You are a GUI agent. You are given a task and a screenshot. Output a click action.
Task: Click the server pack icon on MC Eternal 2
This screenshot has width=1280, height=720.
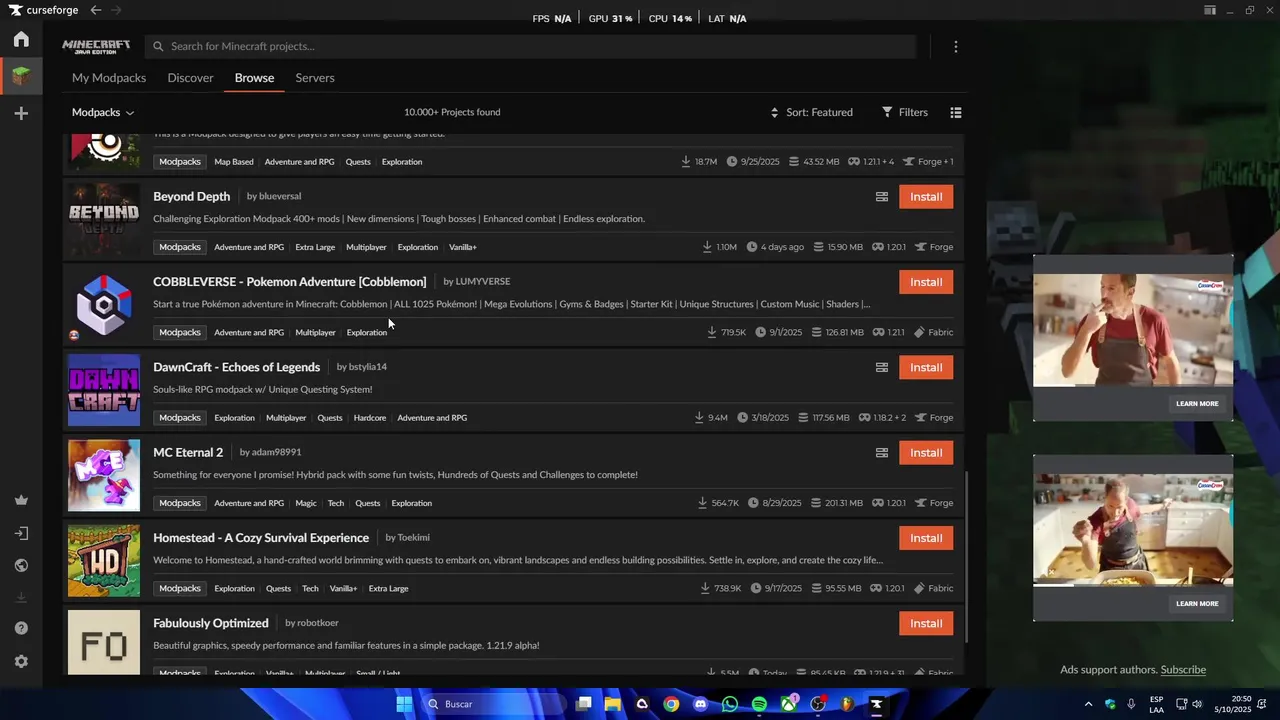pos(882,452)
